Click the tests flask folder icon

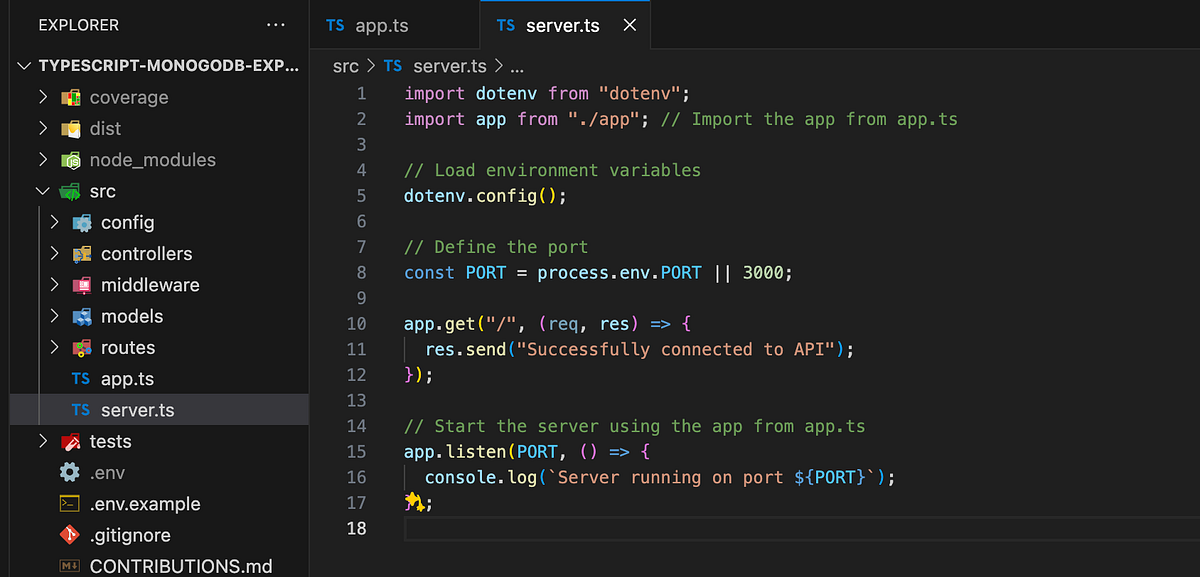[x=69, y=441]
